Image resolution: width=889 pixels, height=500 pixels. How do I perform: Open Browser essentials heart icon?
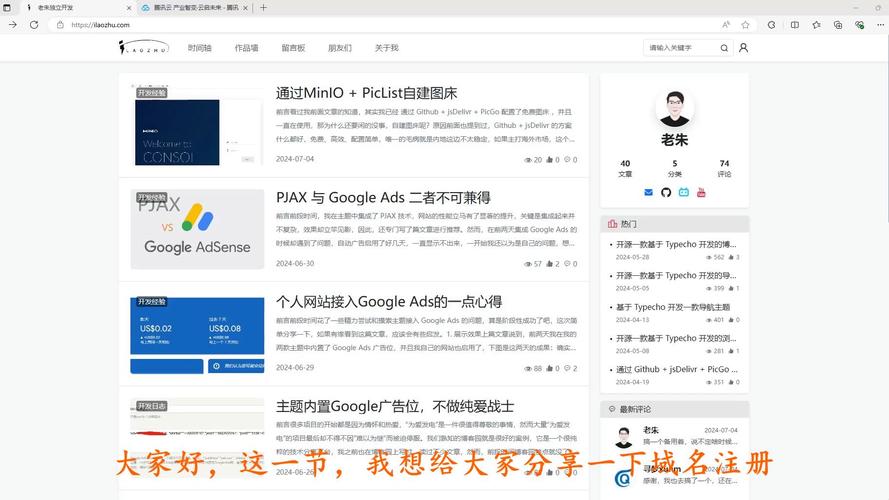860,25
